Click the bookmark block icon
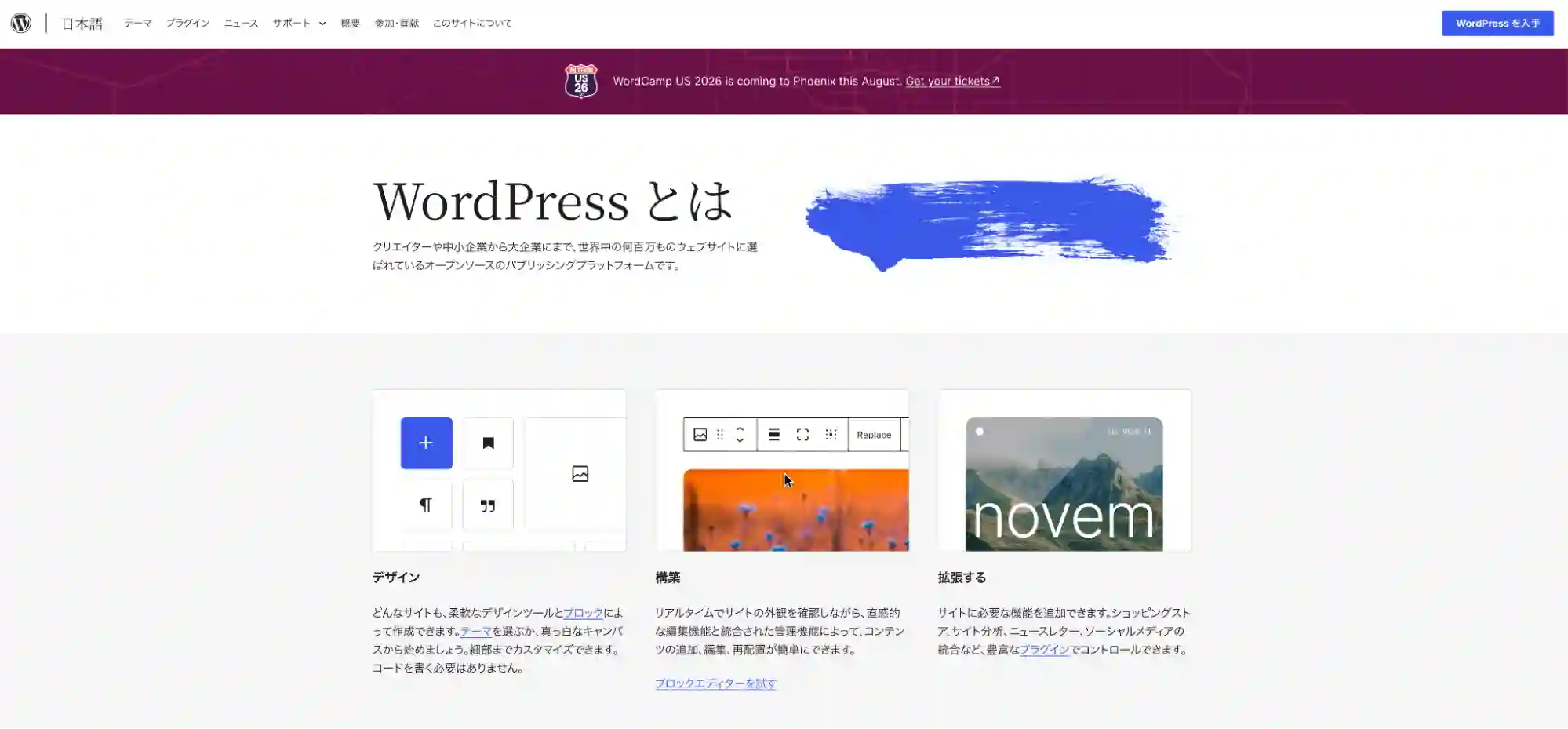The height and width of the screenshot is (729, 1568). pyautogui.click(x=488, y=443)
